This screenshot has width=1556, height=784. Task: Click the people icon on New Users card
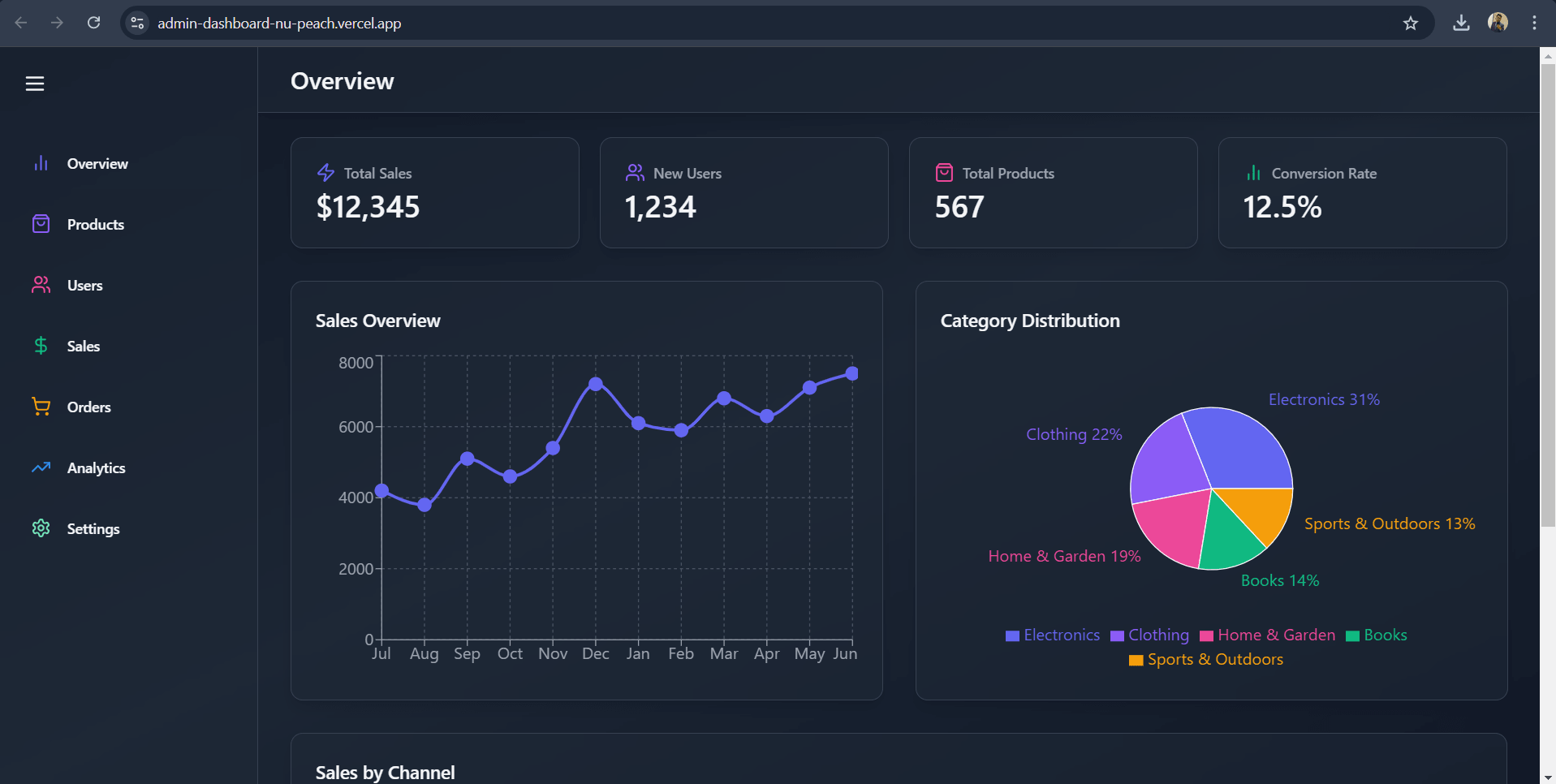click(635, 173)
